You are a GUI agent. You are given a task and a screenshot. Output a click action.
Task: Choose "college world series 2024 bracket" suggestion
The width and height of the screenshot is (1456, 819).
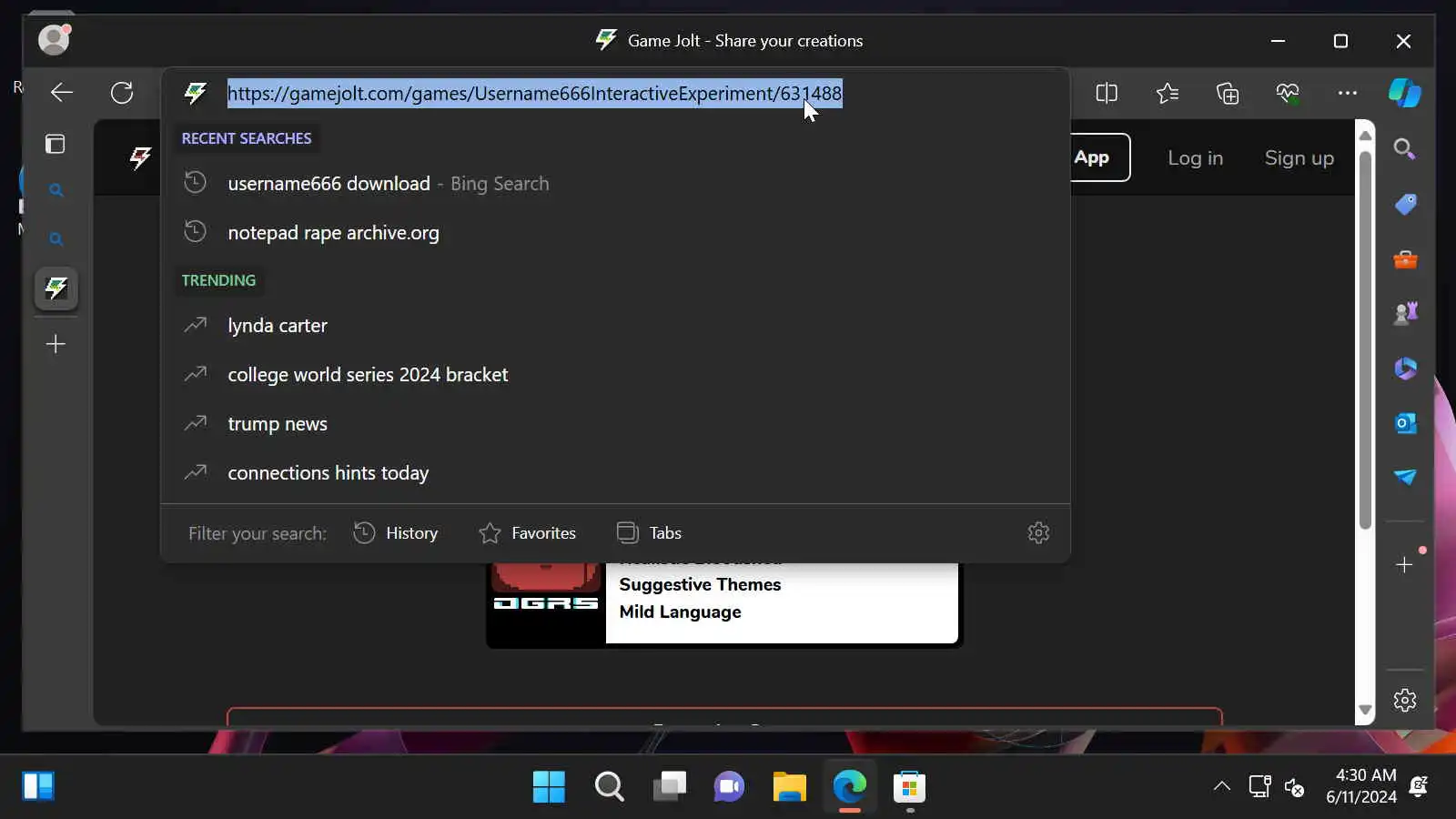click(x=615, y=375)
